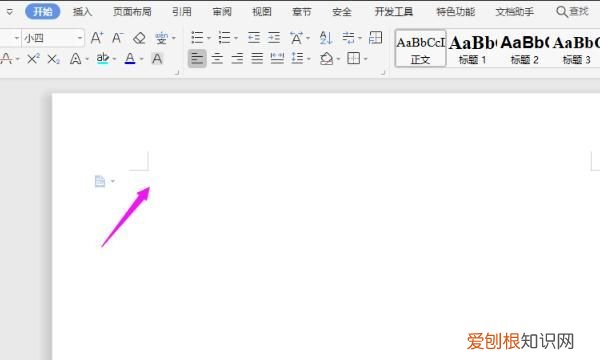Expand the 小四 font size dropdown arrow
The height and width of the screenshot is (360, 600).
[x=80, y=38]
